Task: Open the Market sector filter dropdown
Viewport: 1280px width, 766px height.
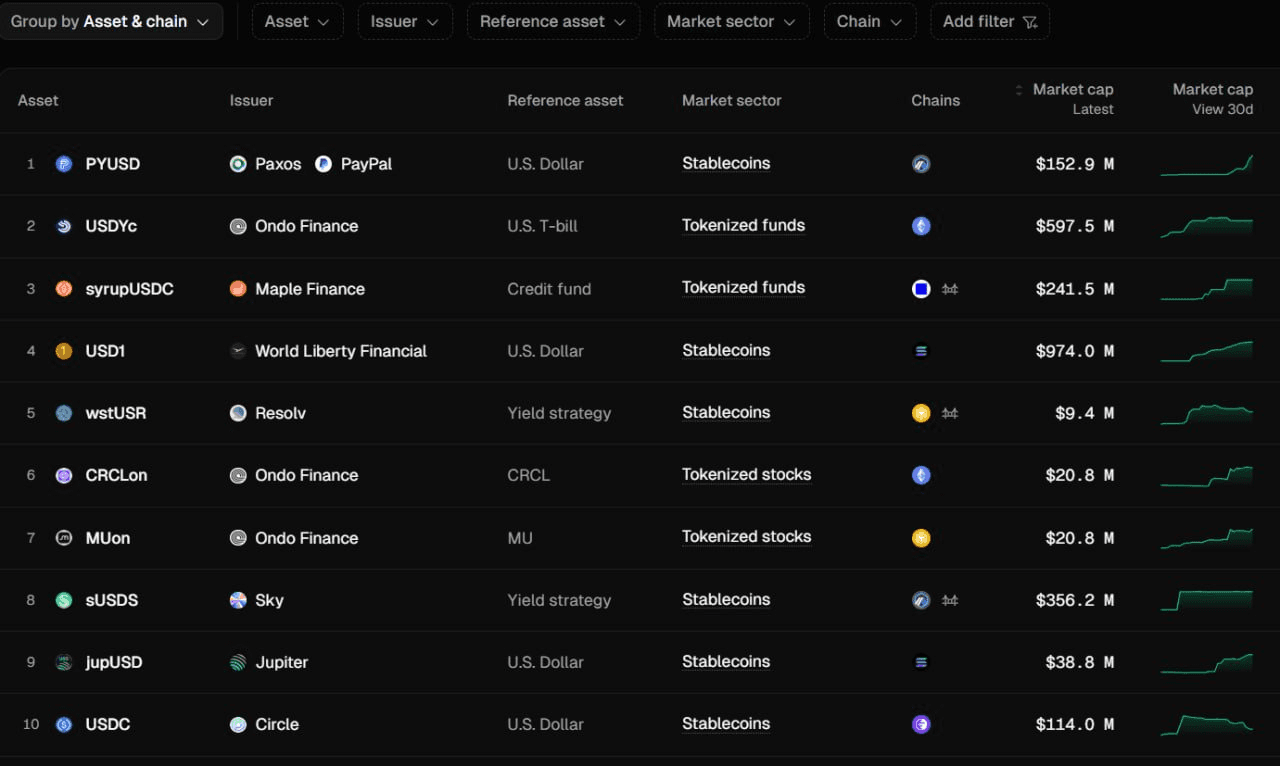Action: point(731,22)
